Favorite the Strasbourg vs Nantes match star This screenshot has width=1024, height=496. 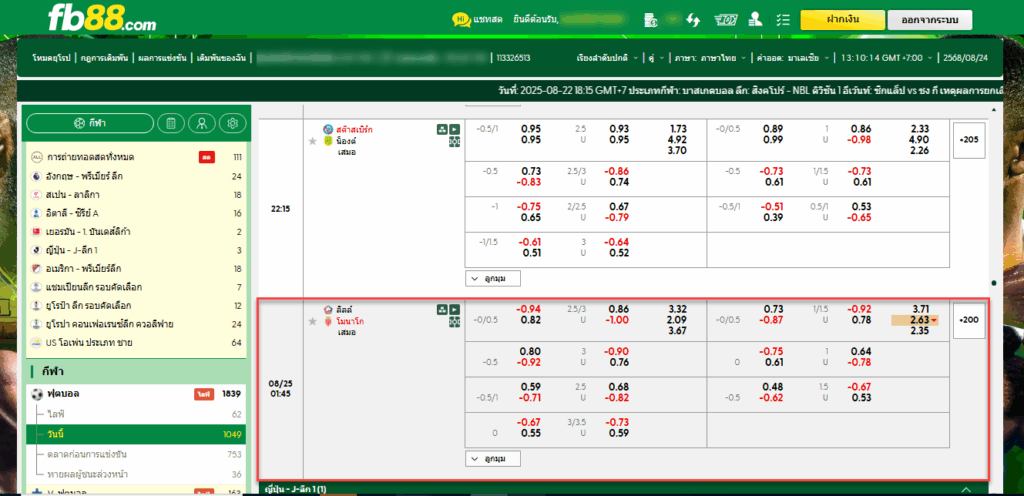[312, 141]
